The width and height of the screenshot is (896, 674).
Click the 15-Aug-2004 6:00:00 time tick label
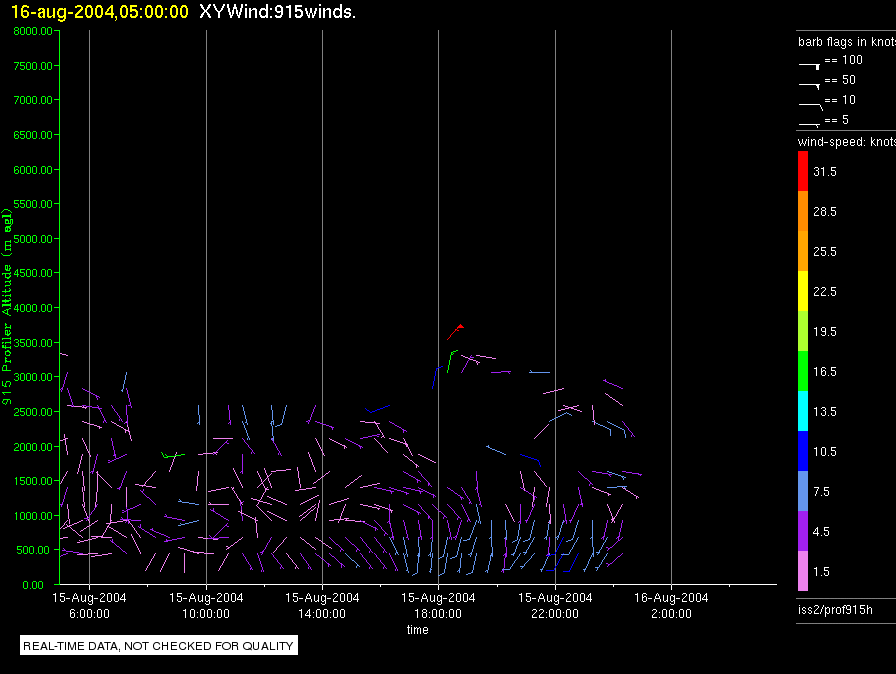click(89, 605)
